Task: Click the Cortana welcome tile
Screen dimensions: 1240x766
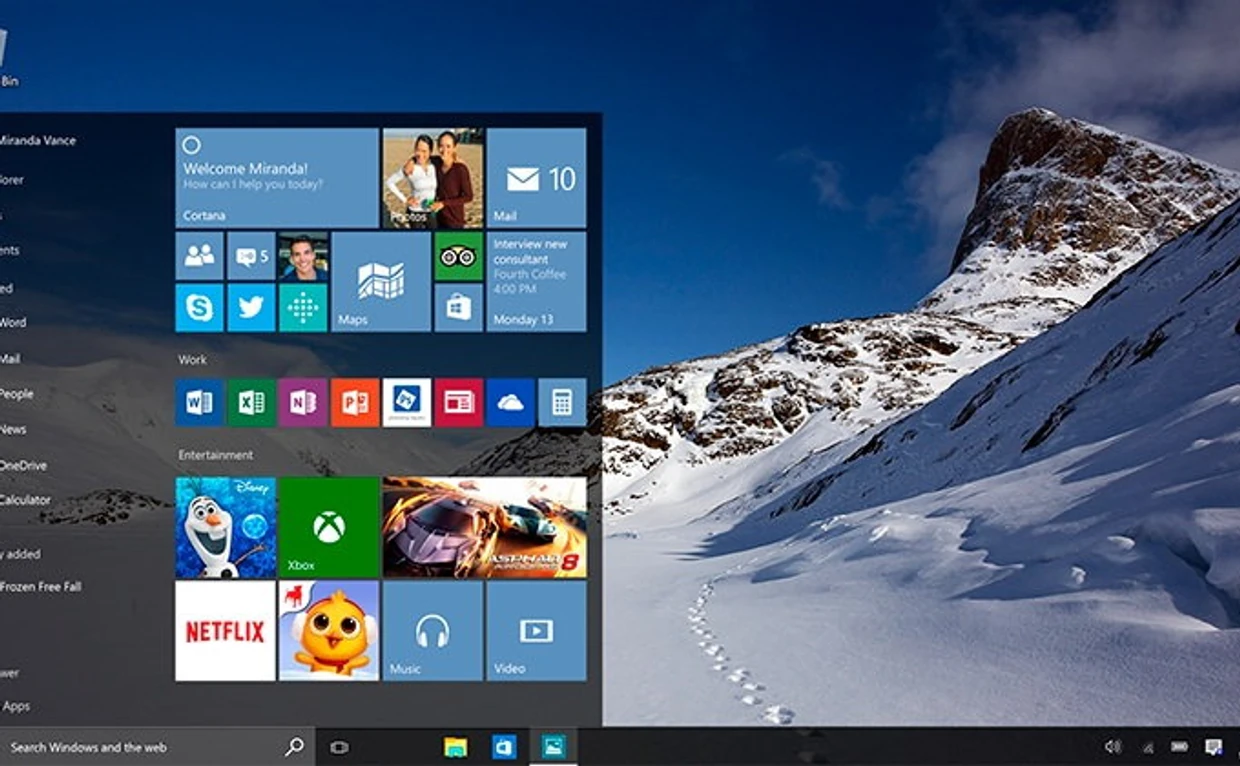Action: point(277,178)
